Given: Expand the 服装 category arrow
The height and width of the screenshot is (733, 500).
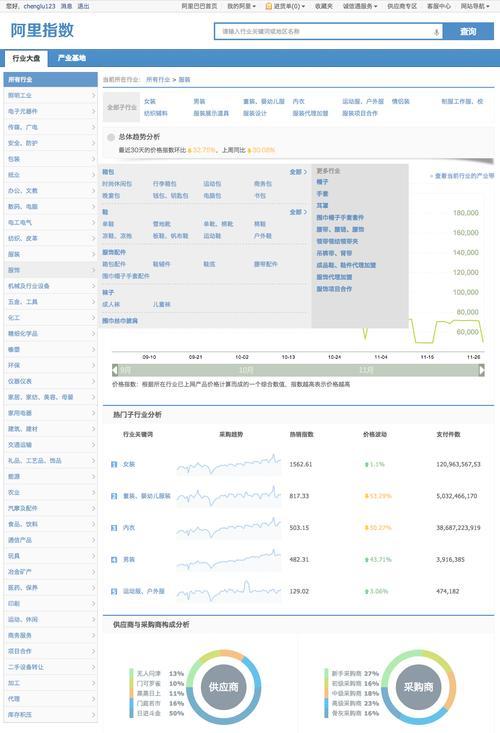Looking at the screenshot, I should (93, 254).
